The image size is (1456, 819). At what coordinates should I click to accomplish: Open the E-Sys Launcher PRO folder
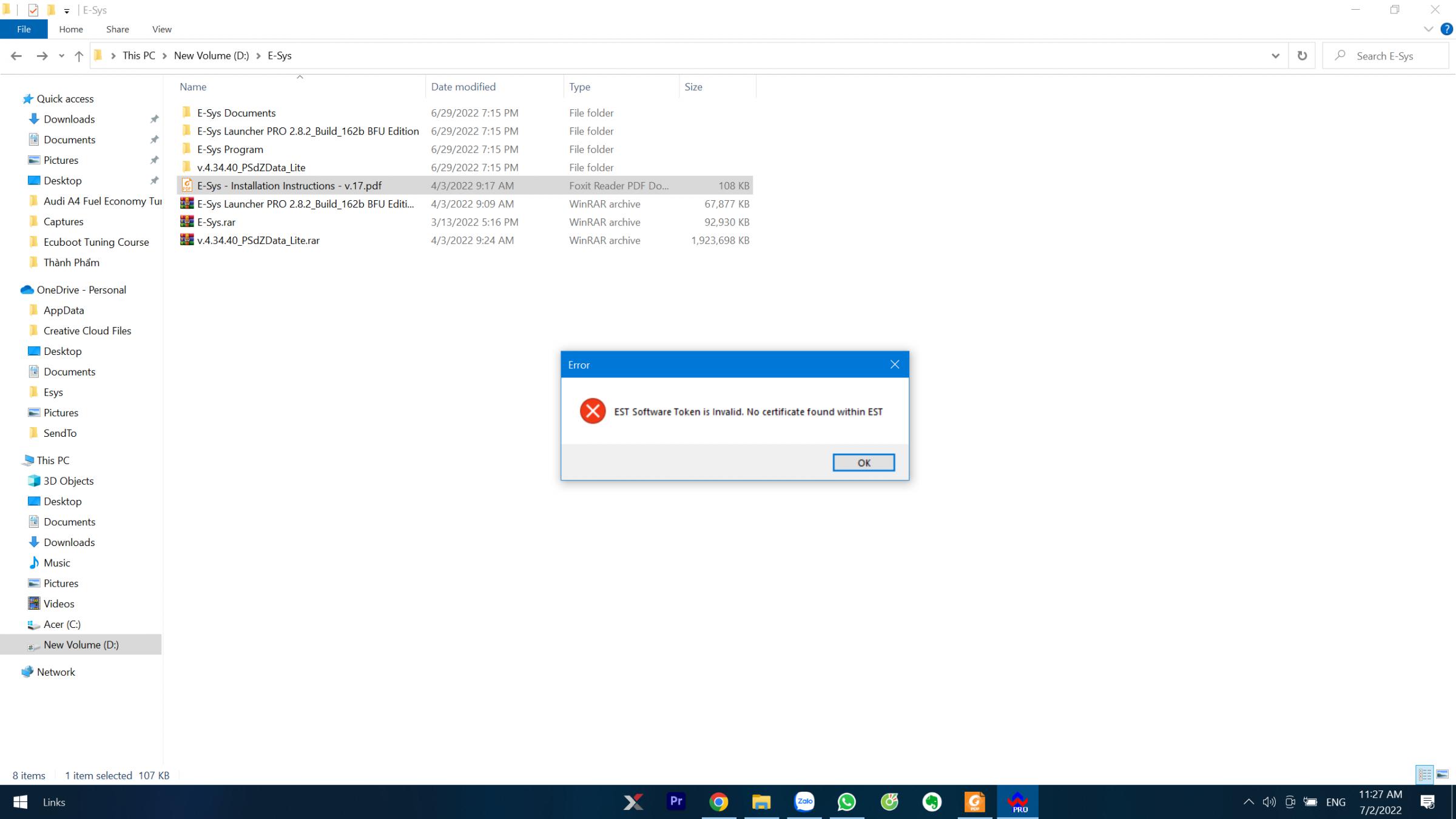308,131
